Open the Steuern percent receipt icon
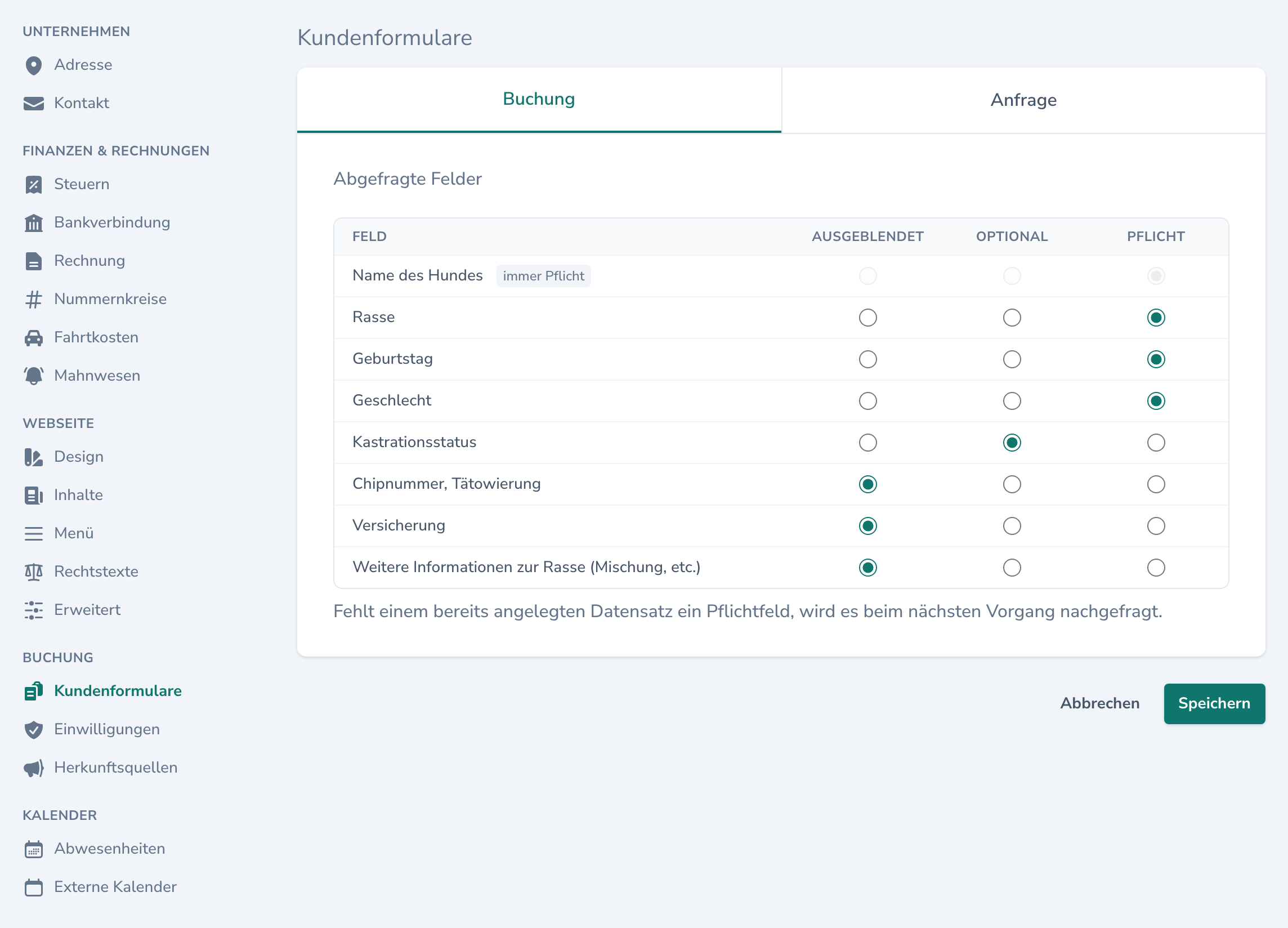This screenshot has height=928, width=1288. click(x=34, y=185)
